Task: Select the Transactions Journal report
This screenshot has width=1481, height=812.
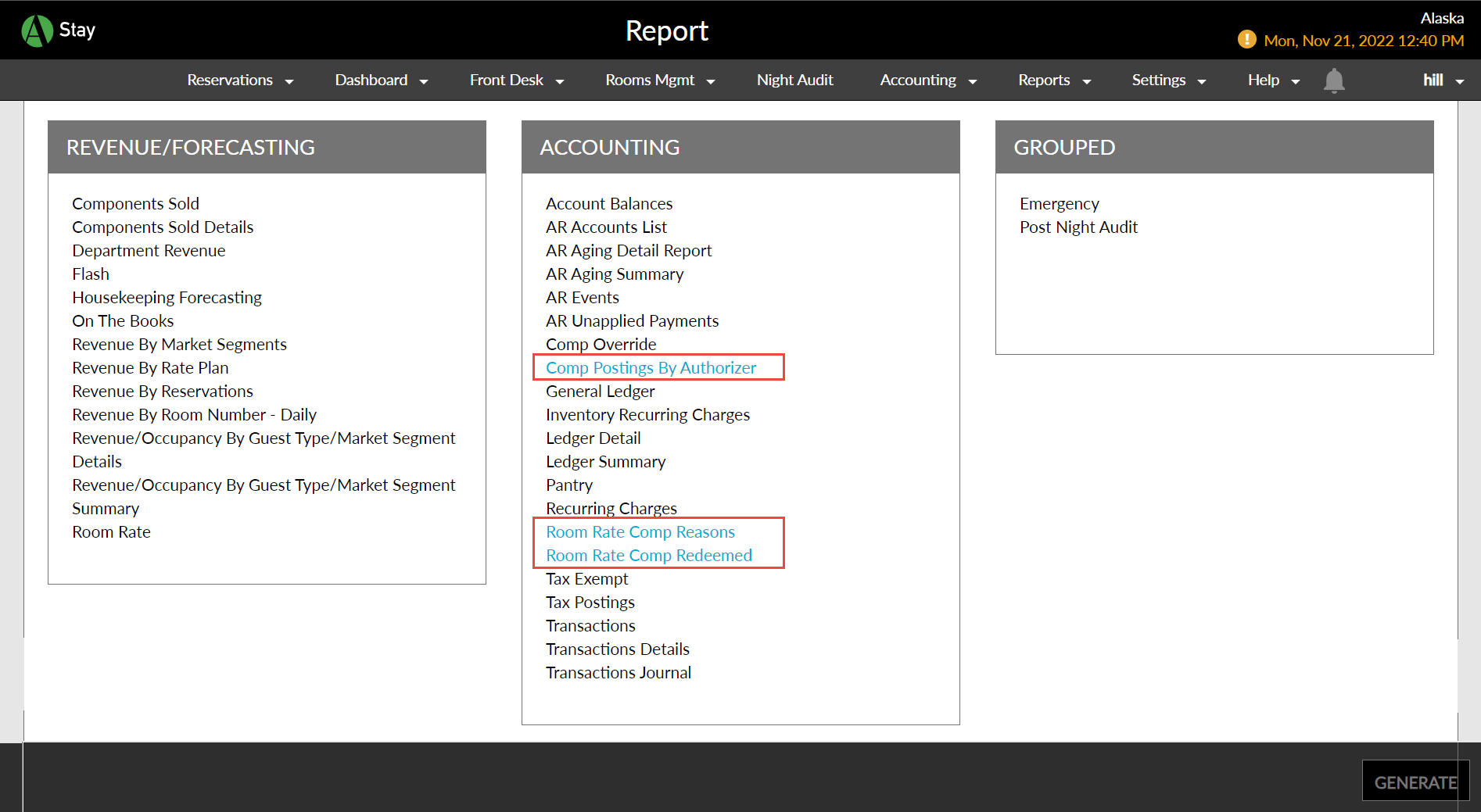Action: [619, 672]
